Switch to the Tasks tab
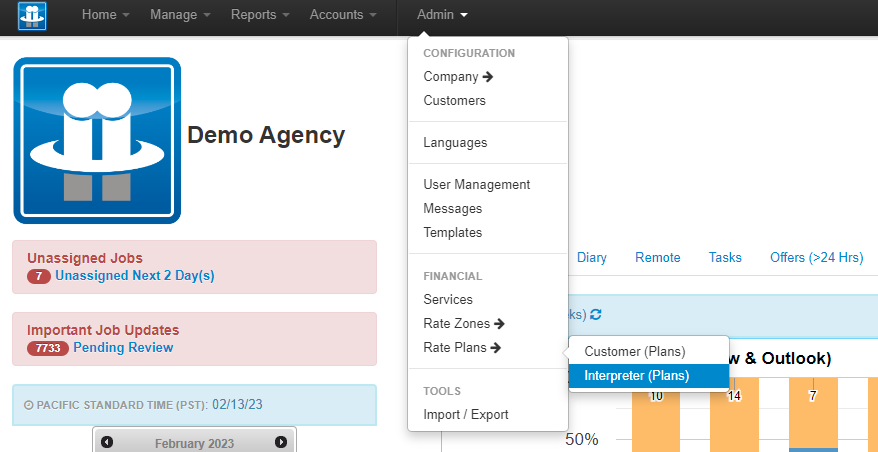This screenshot has width=878, height=452. (725, 258)
